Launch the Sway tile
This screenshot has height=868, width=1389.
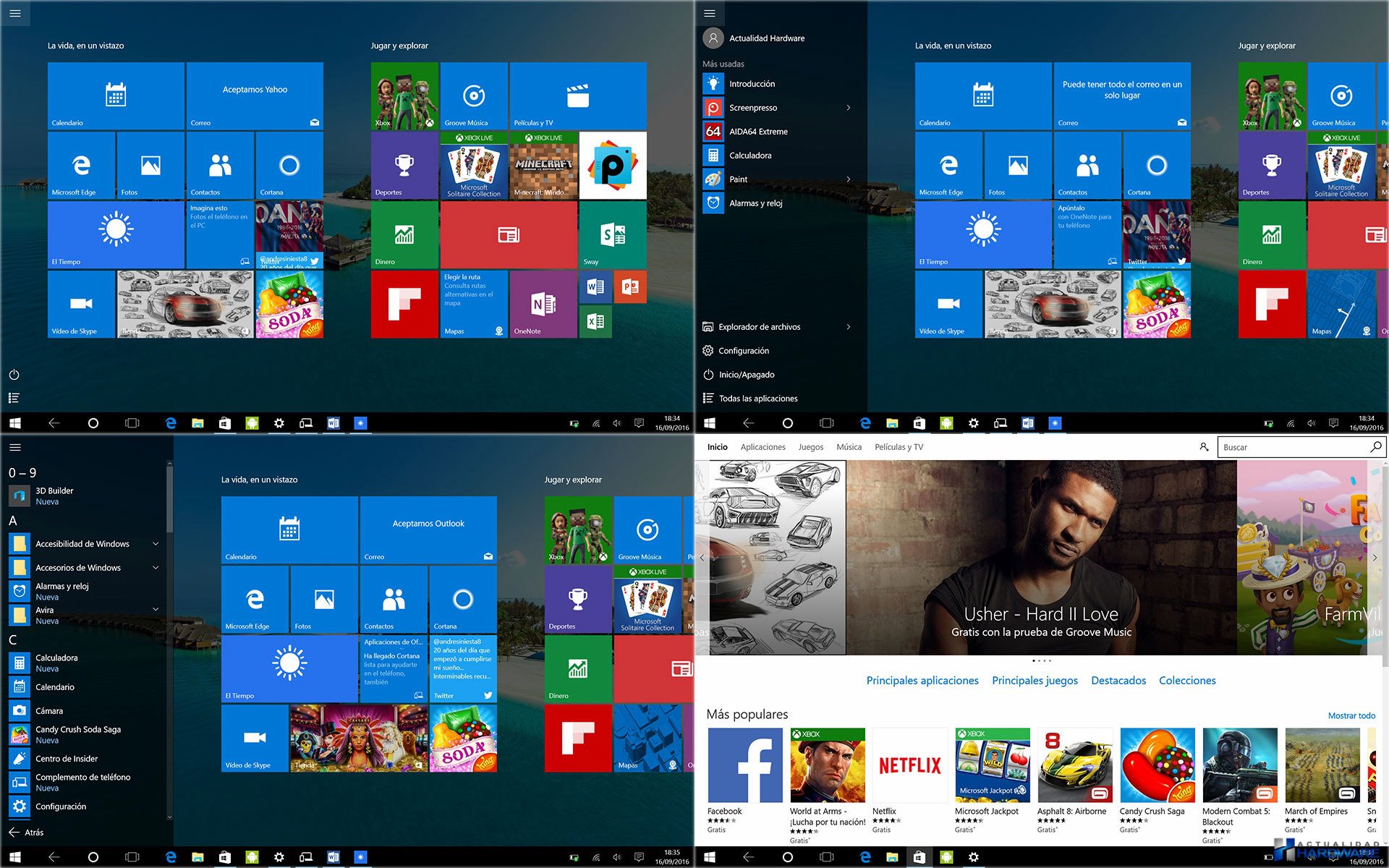[612, 235]
